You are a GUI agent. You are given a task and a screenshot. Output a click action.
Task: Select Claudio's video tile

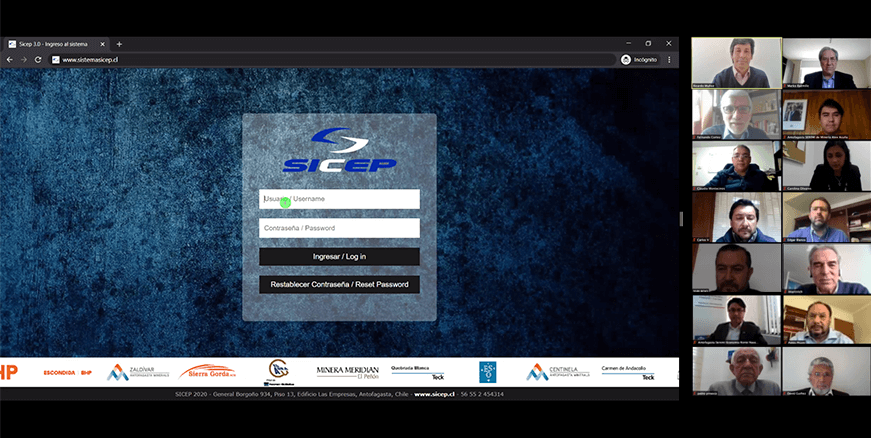[737, 166]
